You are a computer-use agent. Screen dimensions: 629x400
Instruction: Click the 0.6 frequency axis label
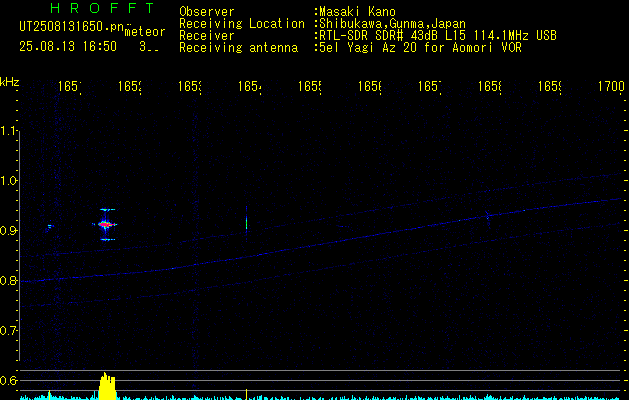tap(9, 380)
